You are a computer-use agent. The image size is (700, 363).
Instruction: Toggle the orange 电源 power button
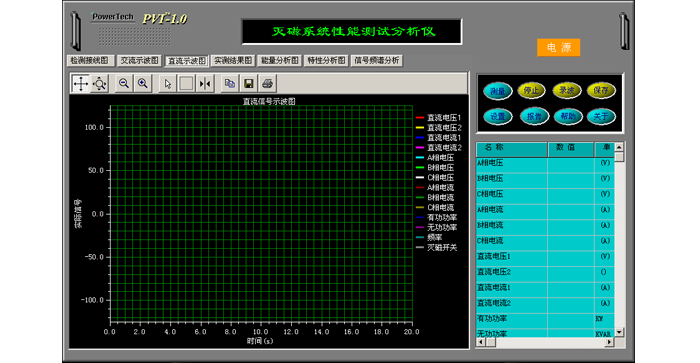(558, 47)
